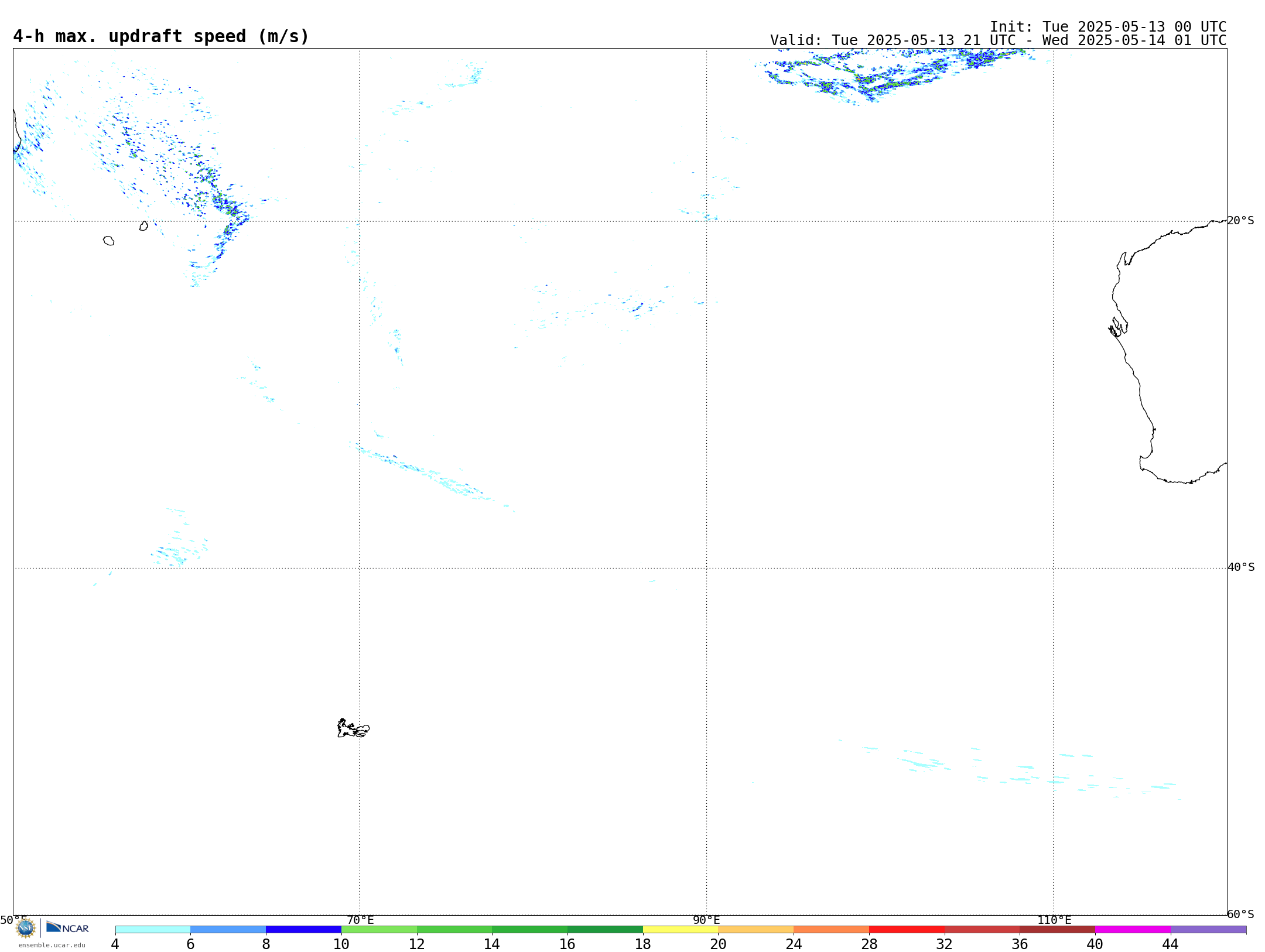Click the colorbar tick label '18'
1265x952 pixels.
[643, 944]
